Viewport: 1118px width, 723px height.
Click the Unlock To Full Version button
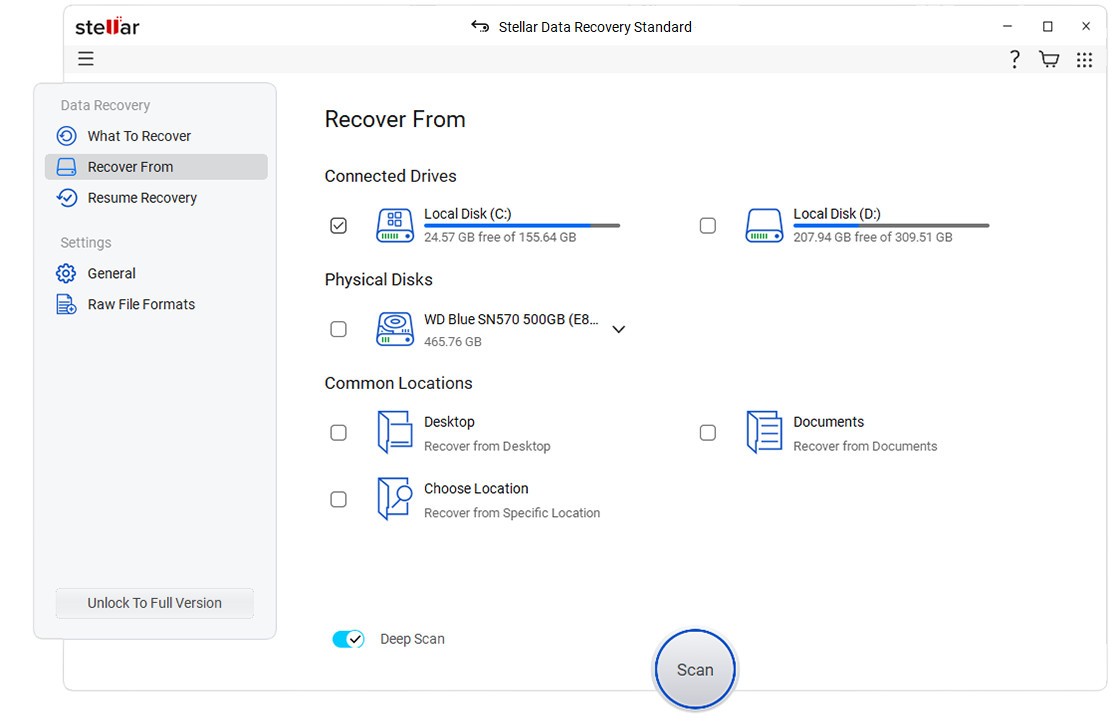click(x=154, y=603)
